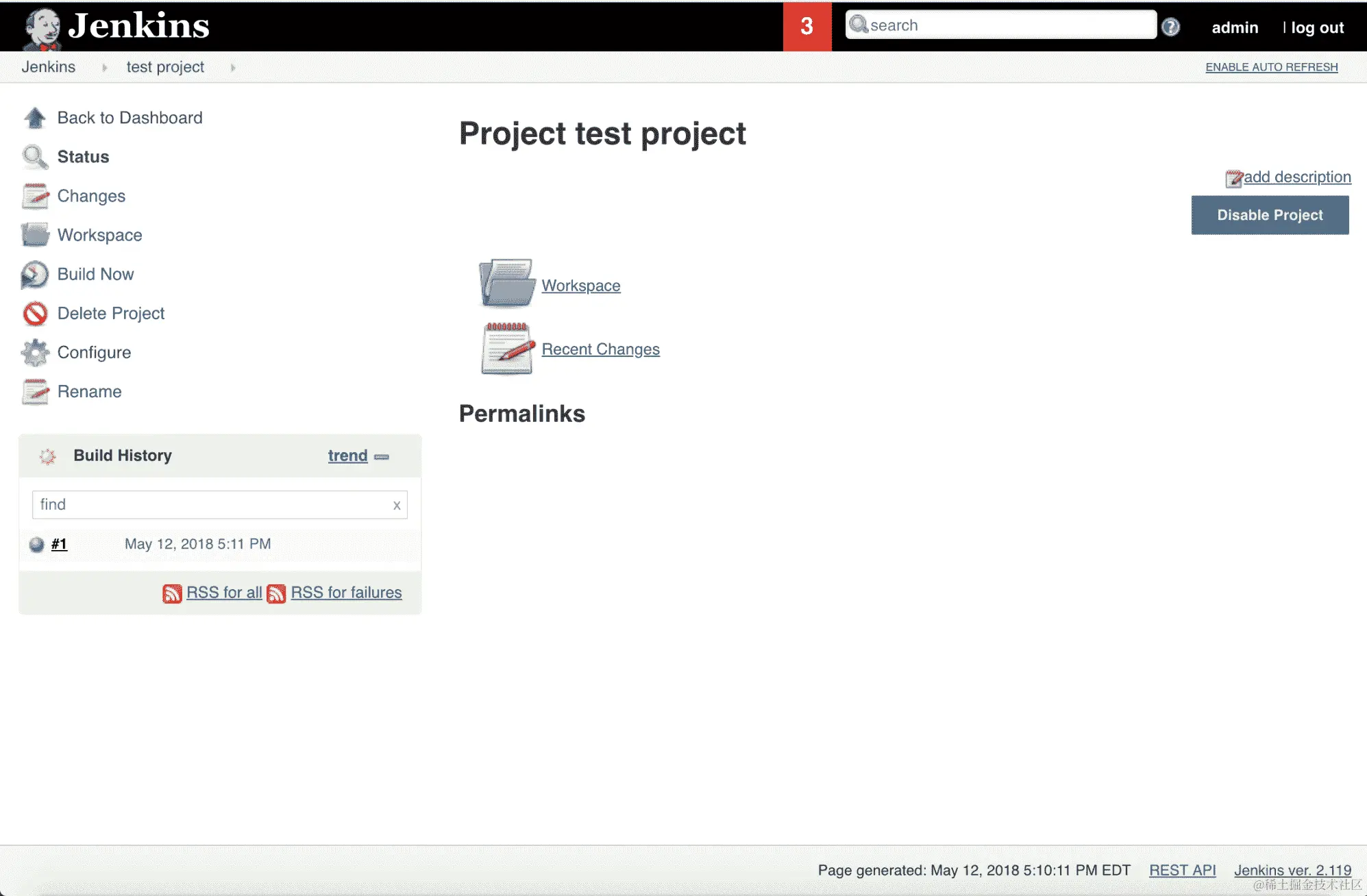Click the Configure gear icon
1367x896 pixels.
pos(34,353)
